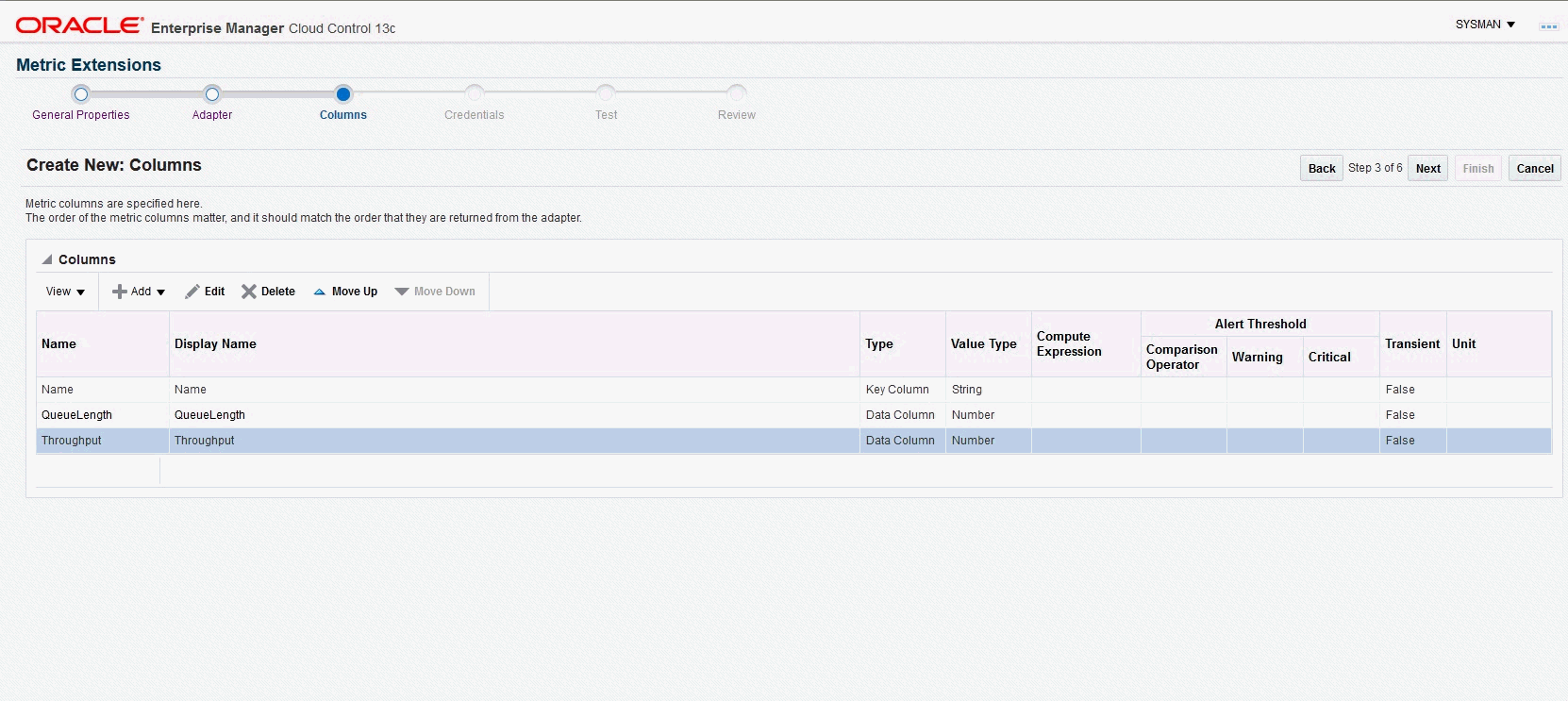Go to the General Properties step
This screenshot has width=1568, height=701.
pyautogui.click(x=81, y=115)
